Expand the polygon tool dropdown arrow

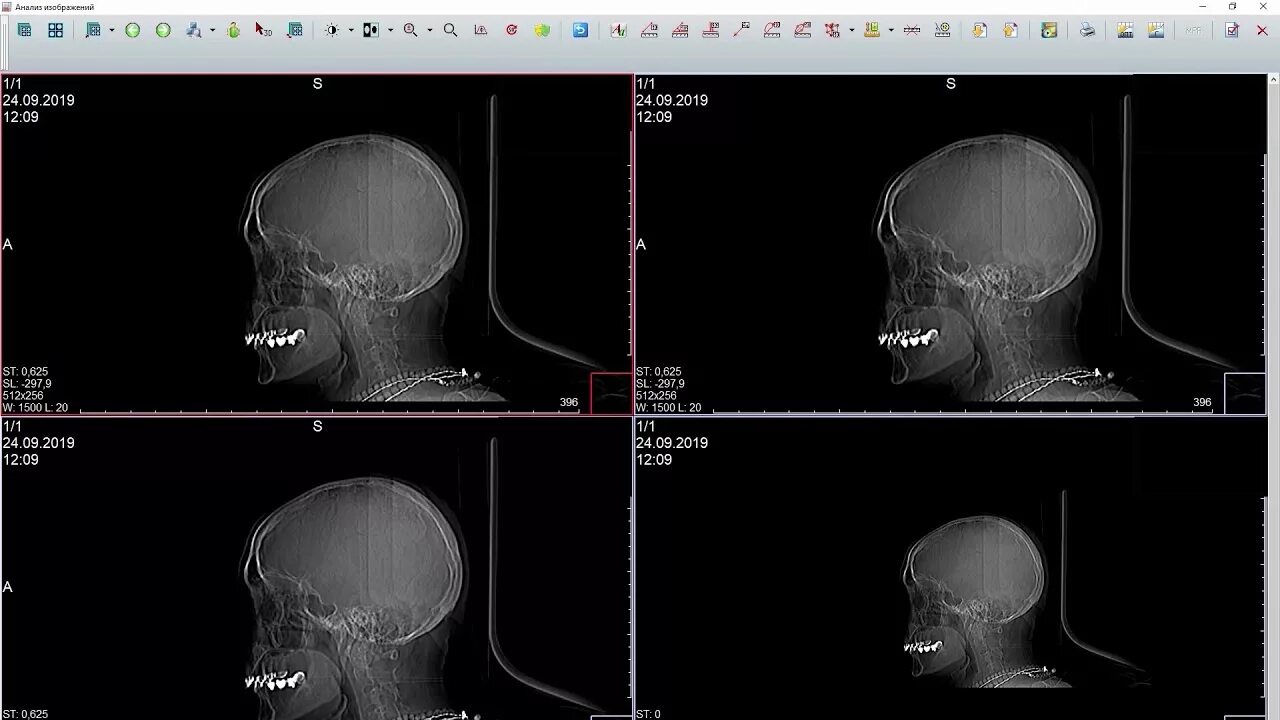851,30
